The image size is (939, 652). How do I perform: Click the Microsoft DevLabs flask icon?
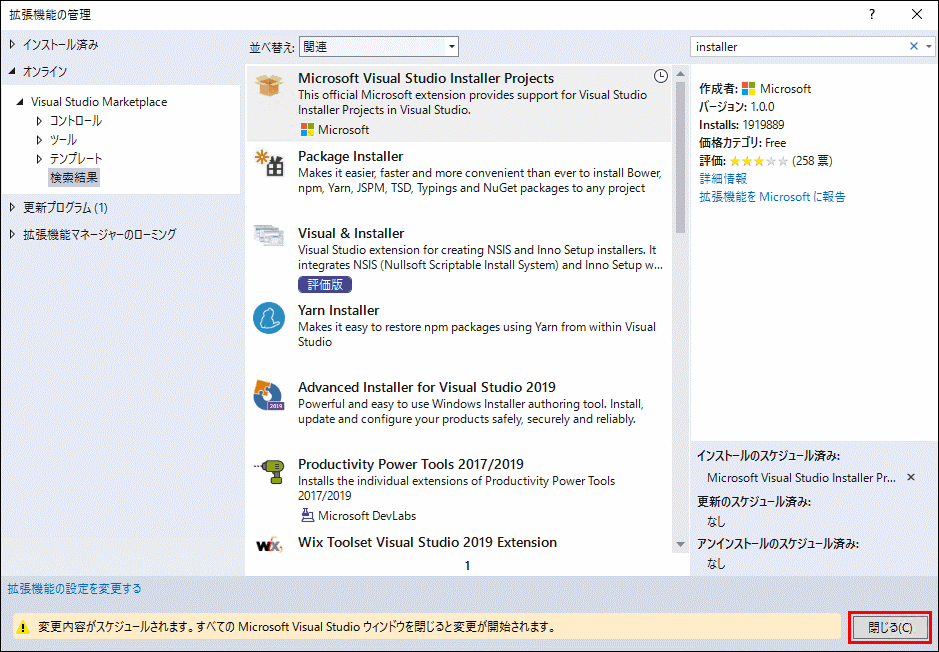[x=307, y=515]
